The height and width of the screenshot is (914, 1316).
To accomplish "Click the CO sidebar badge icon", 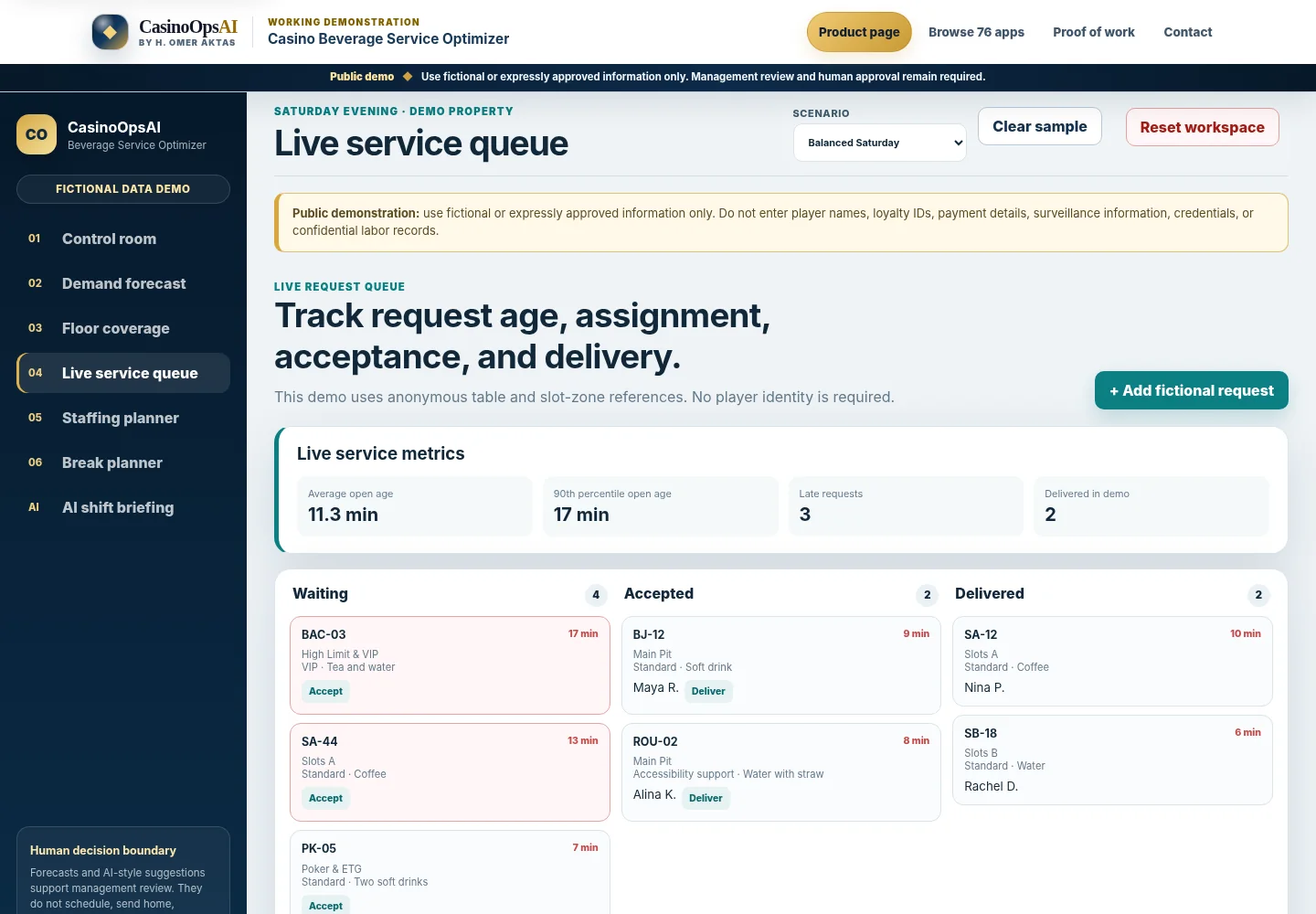I will pyautogui.click(x=37, y=134).
